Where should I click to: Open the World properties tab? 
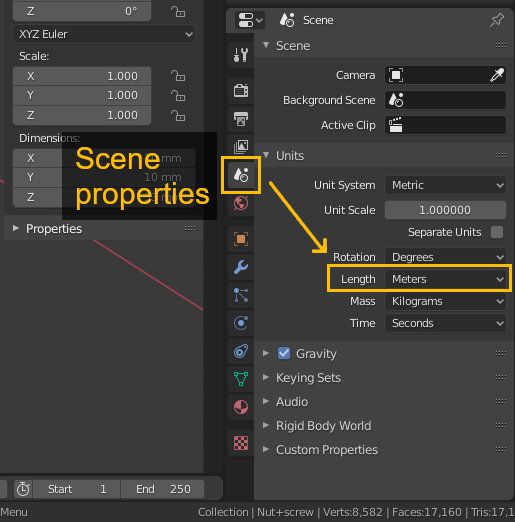241,203
